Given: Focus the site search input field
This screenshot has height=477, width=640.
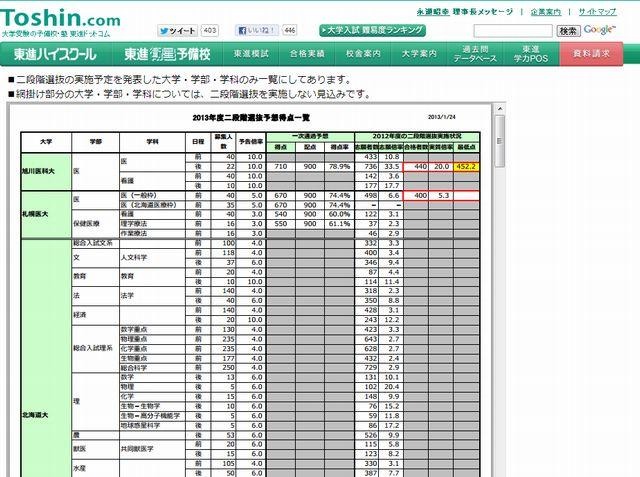Looking at the screenshot, I should point(513,31).
